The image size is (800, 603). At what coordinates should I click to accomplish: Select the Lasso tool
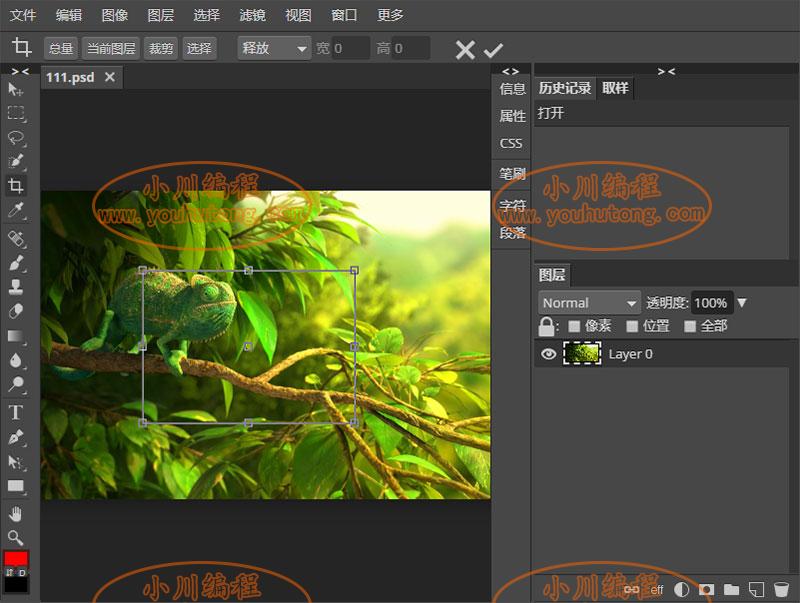(15, 138)
